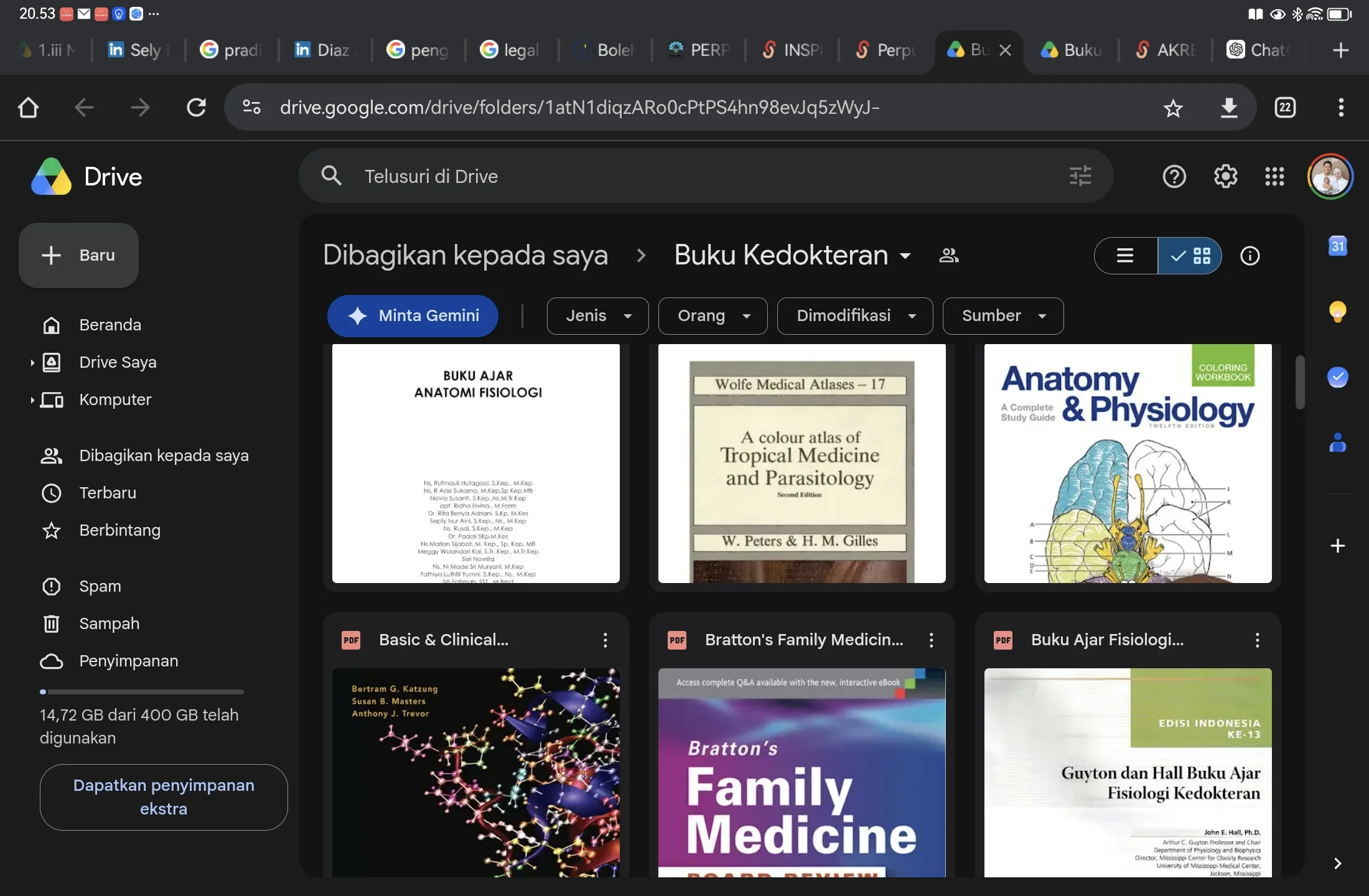Switch to the AKRE browser tab
Image resolution: width=1369 pixels, height=896 pixels.
[1165, 50]
